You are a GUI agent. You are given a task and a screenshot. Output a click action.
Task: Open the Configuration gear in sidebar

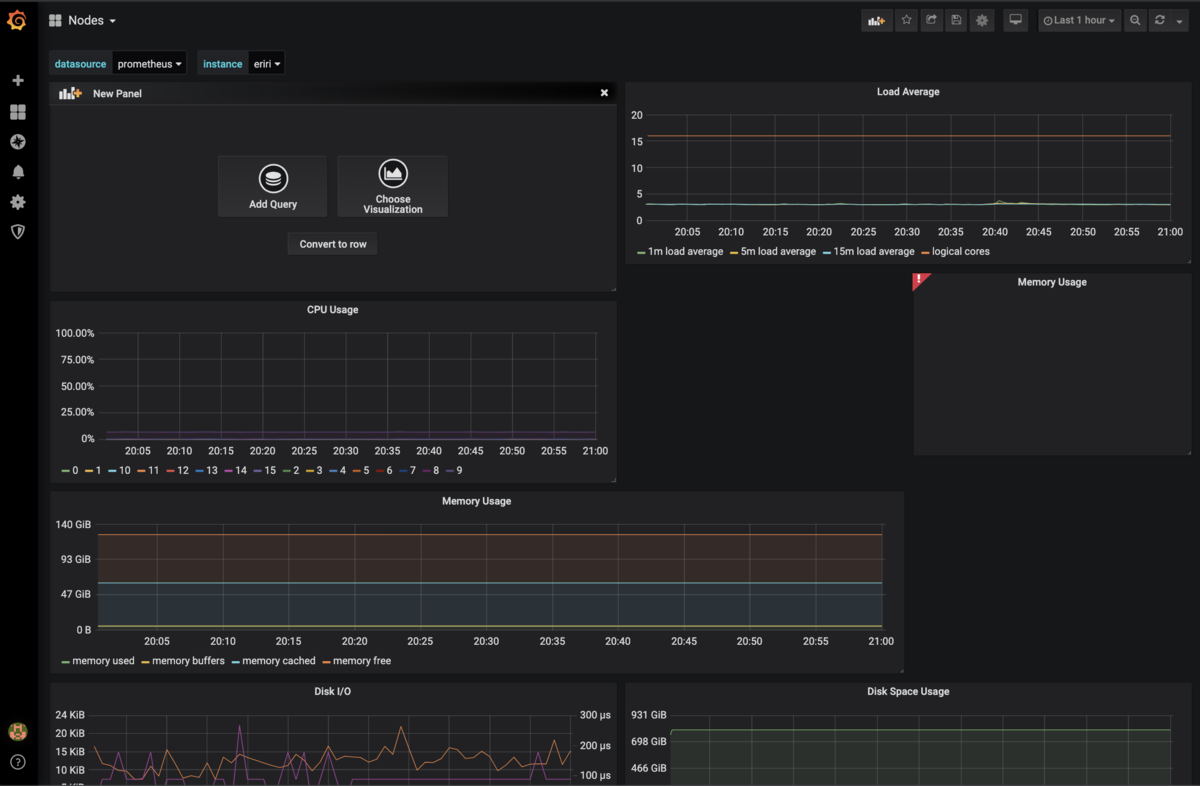point(17,202)
